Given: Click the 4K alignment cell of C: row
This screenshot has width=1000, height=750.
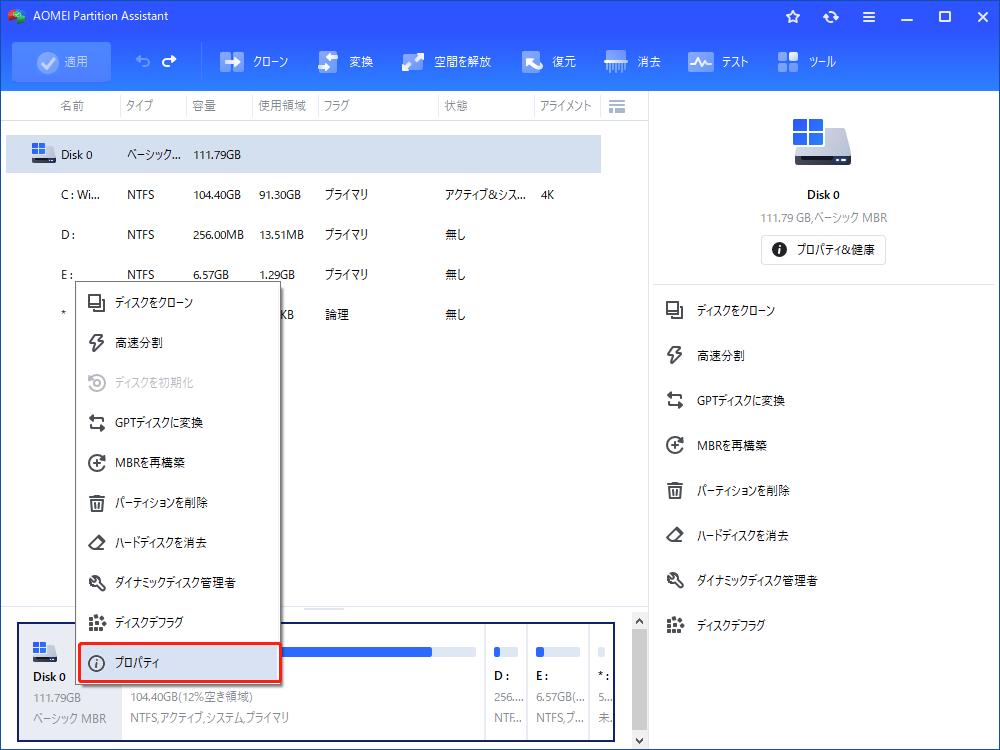Looking at the screenshot, I should [547, 195].
